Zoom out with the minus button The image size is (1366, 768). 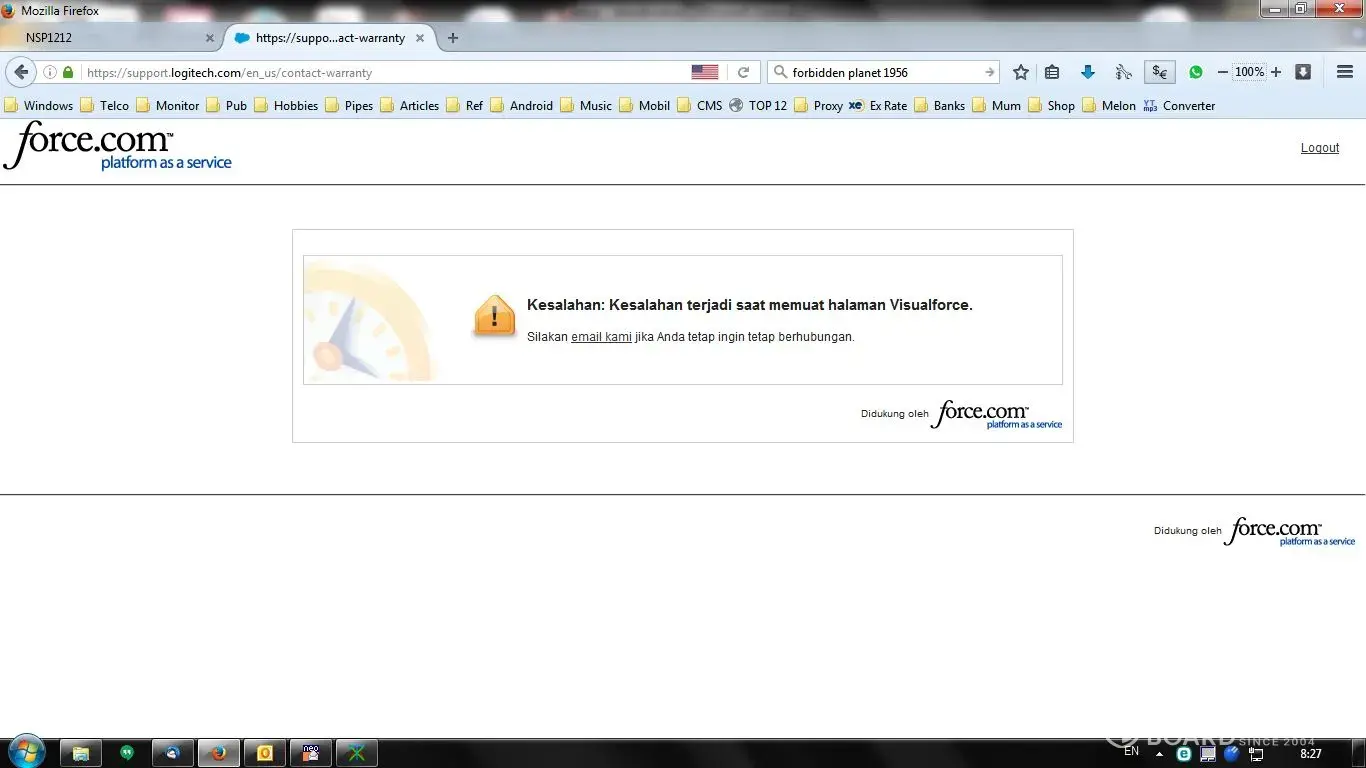point(1222,72)
